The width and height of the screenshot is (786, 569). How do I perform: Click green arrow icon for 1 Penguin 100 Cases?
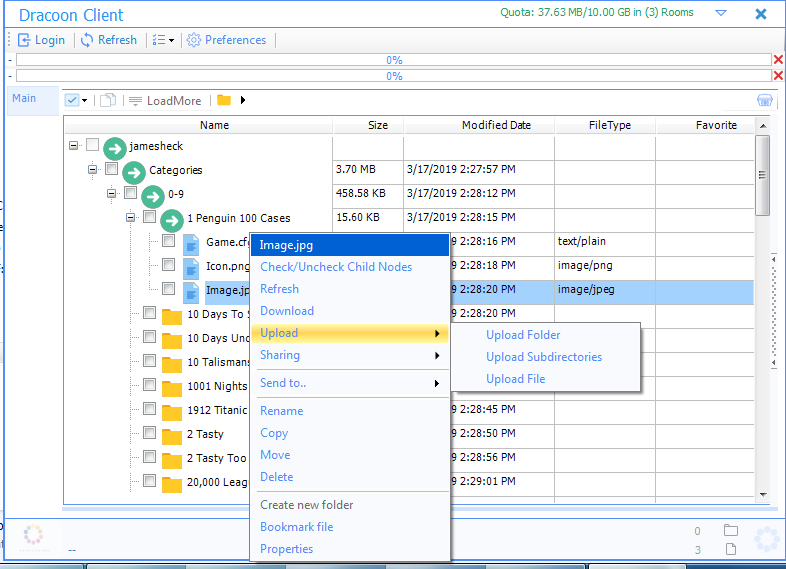(x=172, y=221)
